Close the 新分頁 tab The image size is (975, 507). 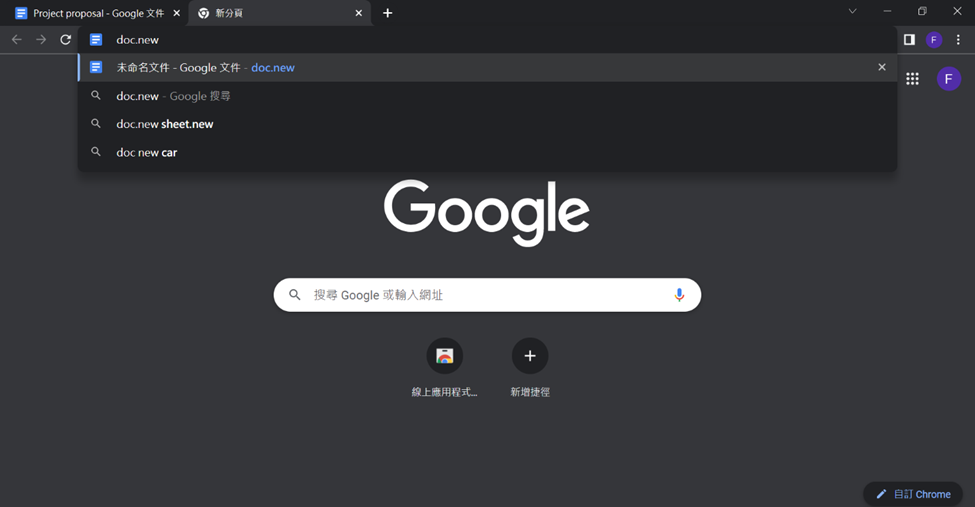(x=359, y=13)
